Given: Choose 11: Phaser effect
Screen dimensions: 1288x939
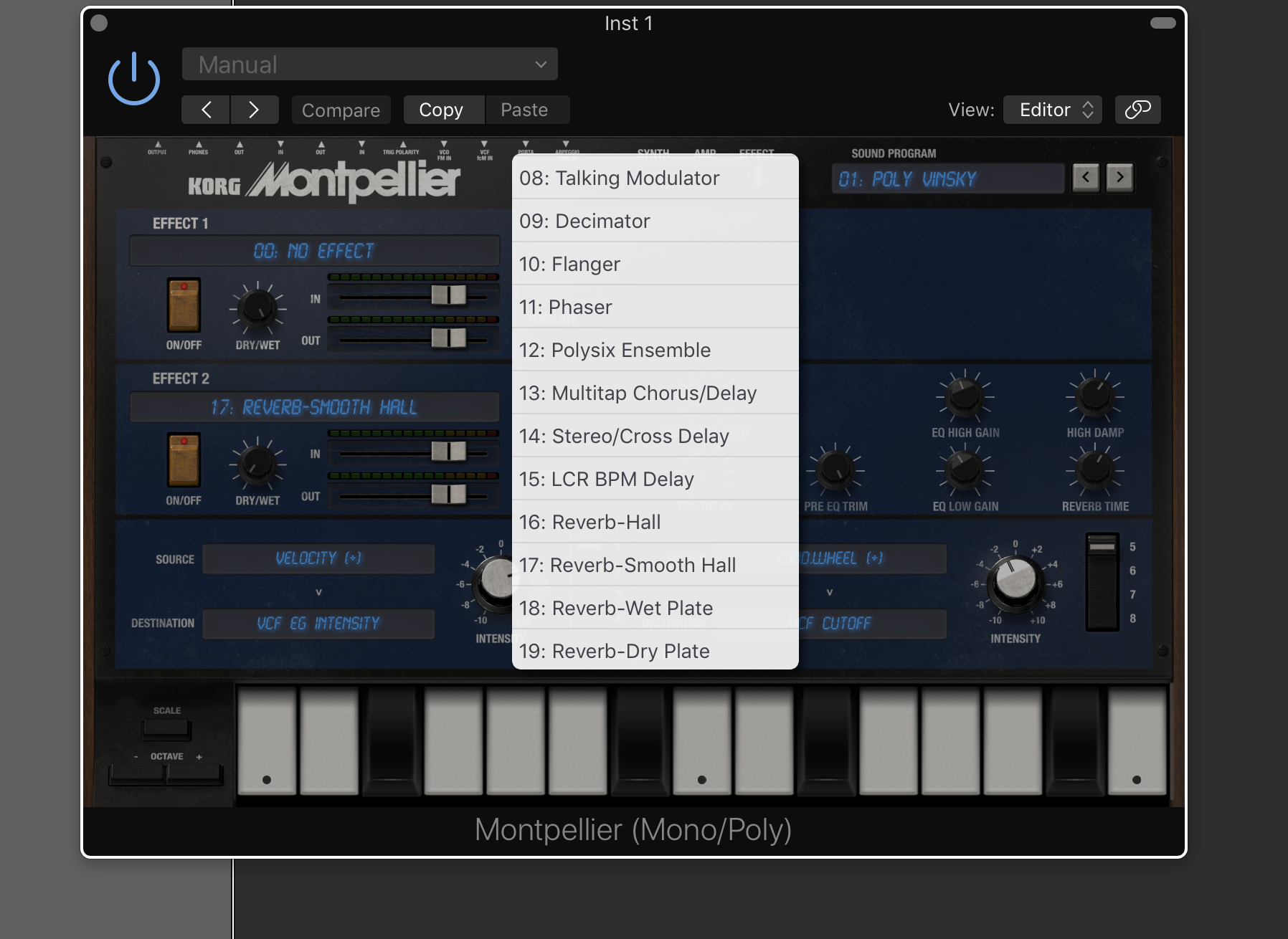Looking at the screenshot, I should (655, 307).
